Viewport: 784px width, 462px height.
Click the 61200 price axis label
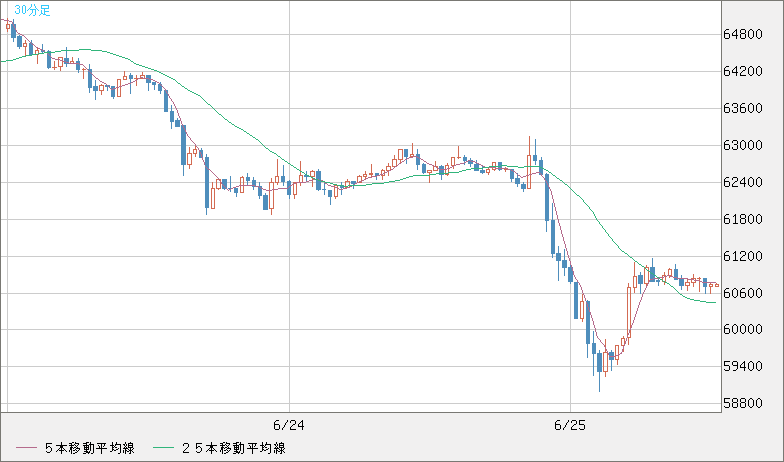[x=743, y=256]
